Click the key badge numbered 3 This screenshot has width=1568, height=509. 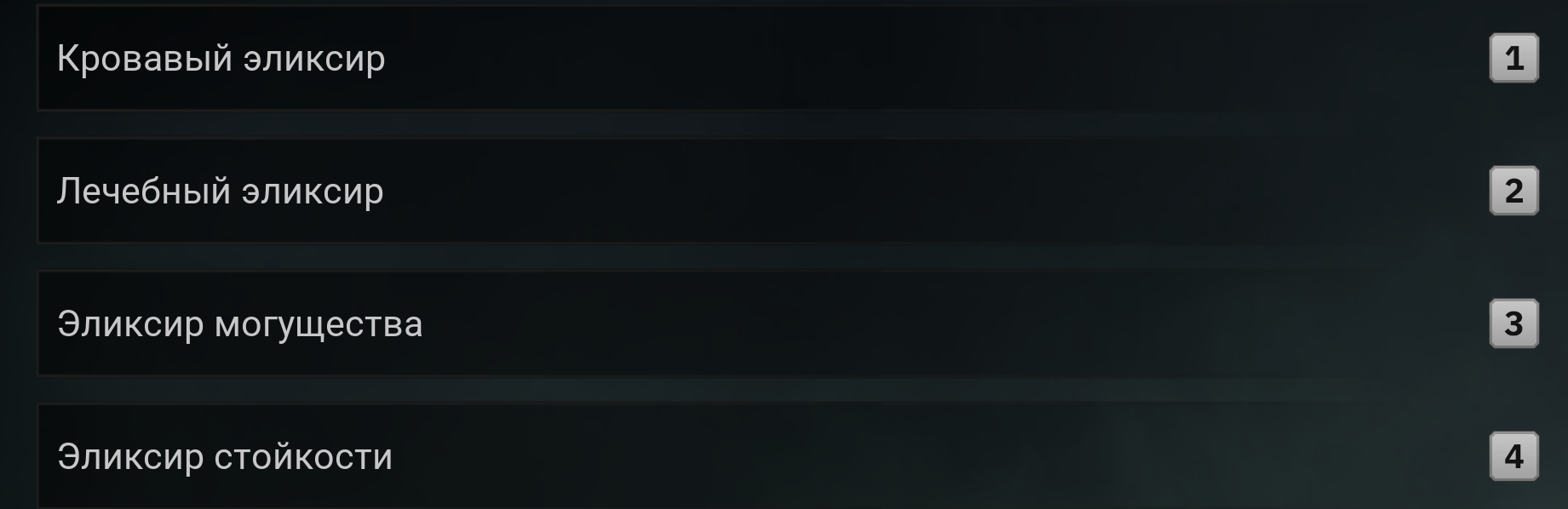pos(1513,323)
